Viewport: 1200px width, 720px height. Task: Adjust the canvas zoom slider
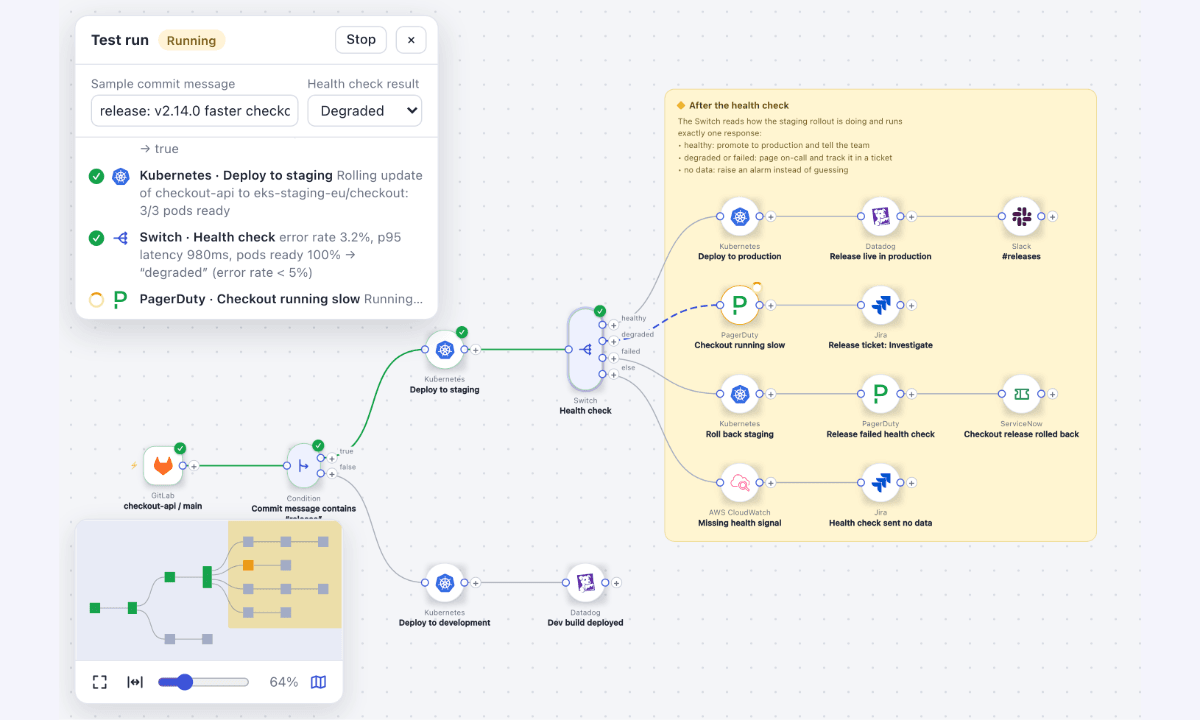coord(203,682)
